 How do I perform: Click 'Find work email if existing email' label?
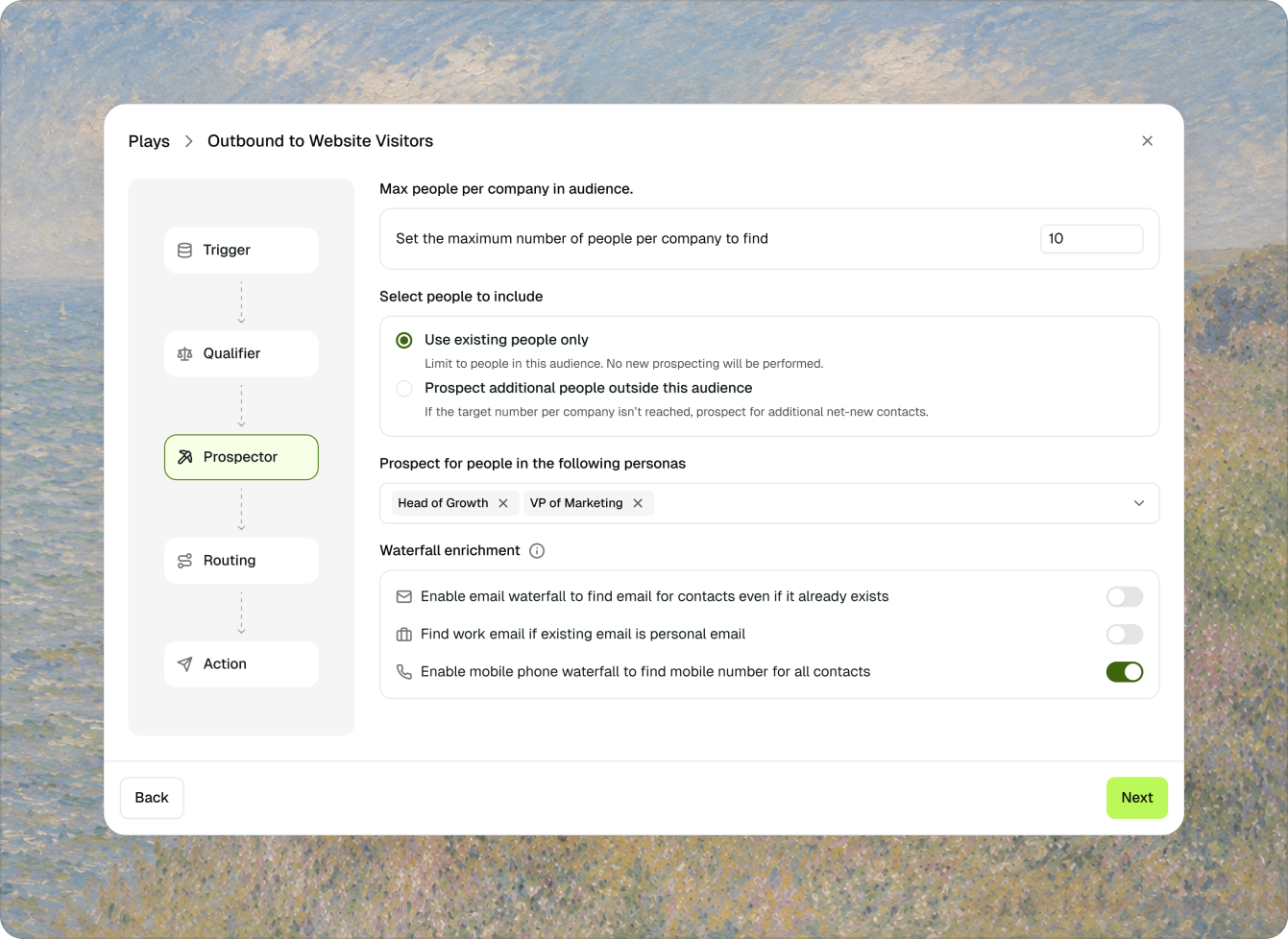tap(583, 635)
